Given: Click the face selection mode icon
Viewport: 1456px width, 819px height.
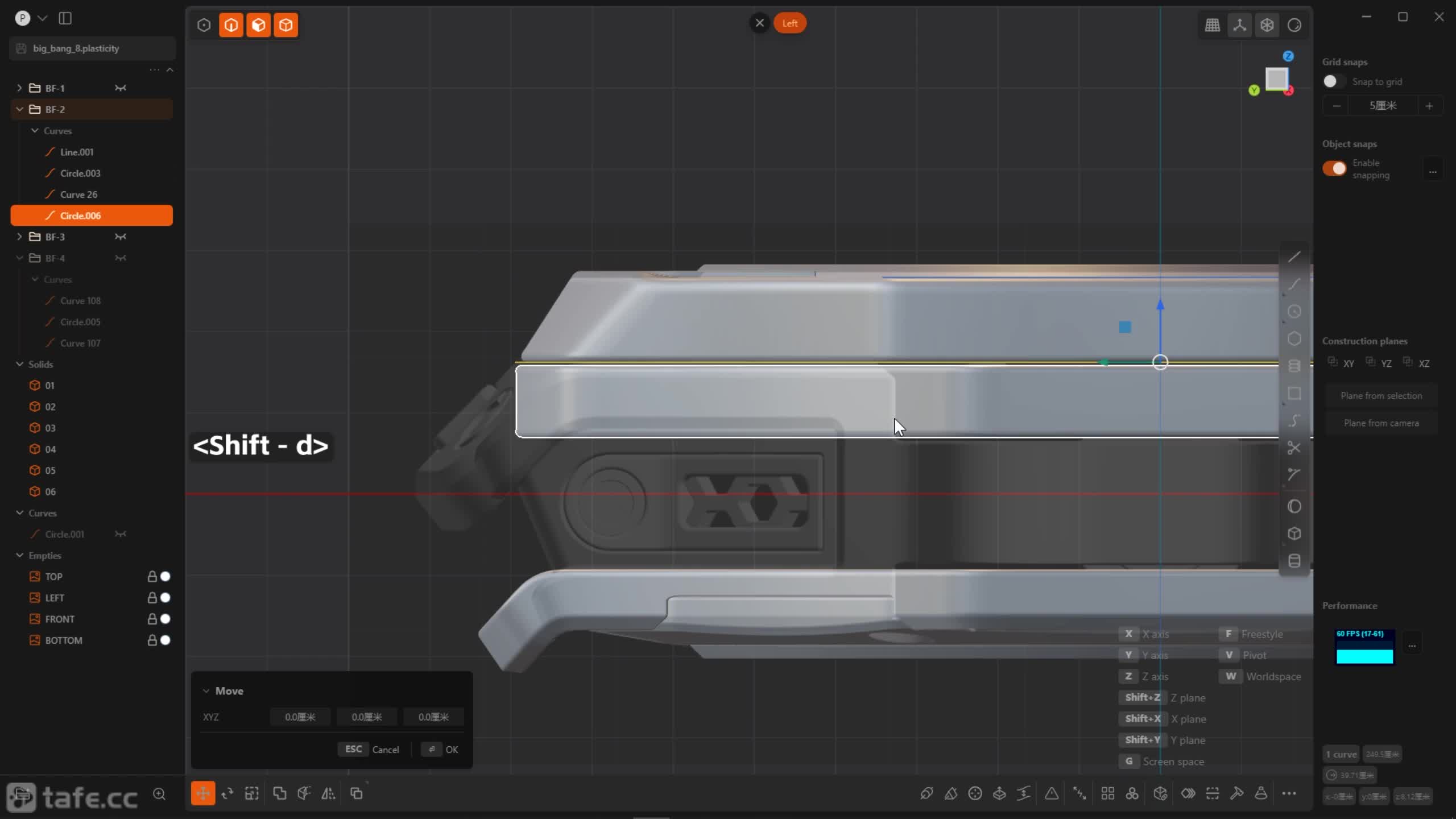Looking at the screenshot, I should tap(258, 25).
